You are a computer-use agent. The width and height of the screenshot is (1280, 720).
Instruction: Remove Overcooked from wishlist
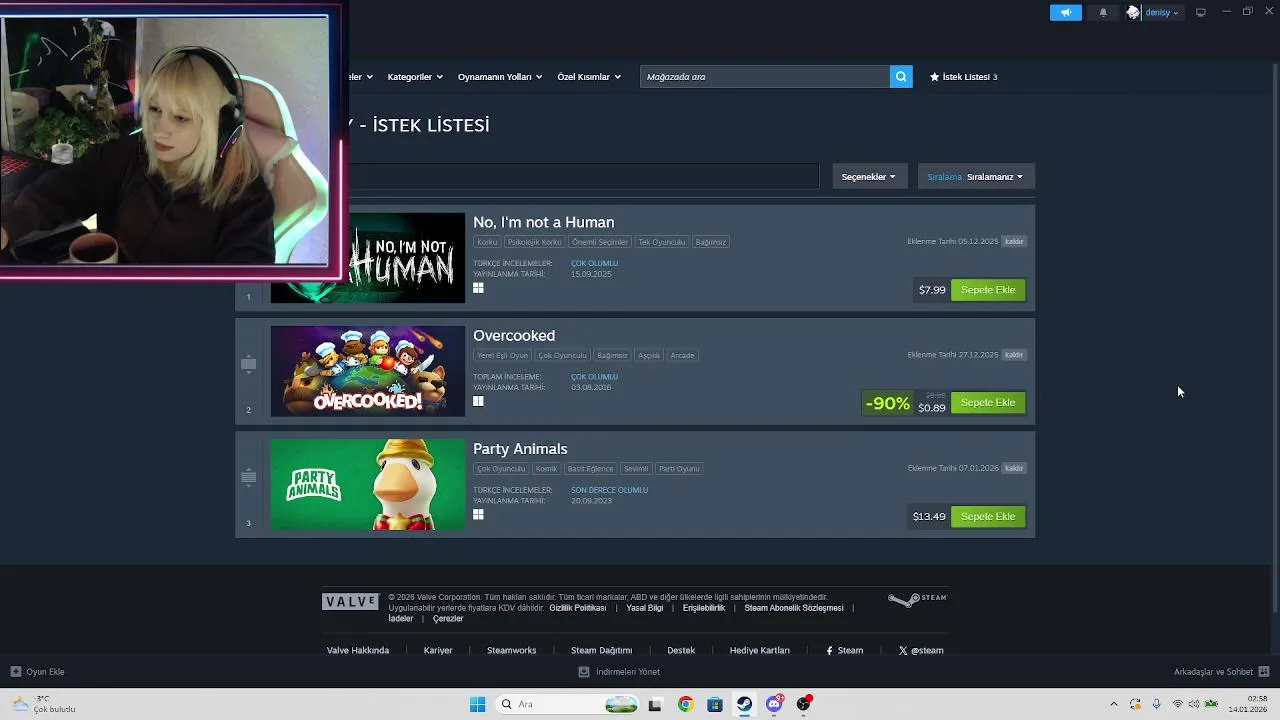pyautogui.click(x=1014, y=355)
